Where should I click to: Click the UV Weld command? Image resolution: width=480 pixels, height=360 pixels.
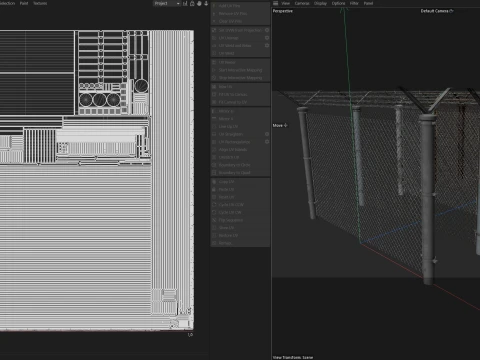(226, 53)
